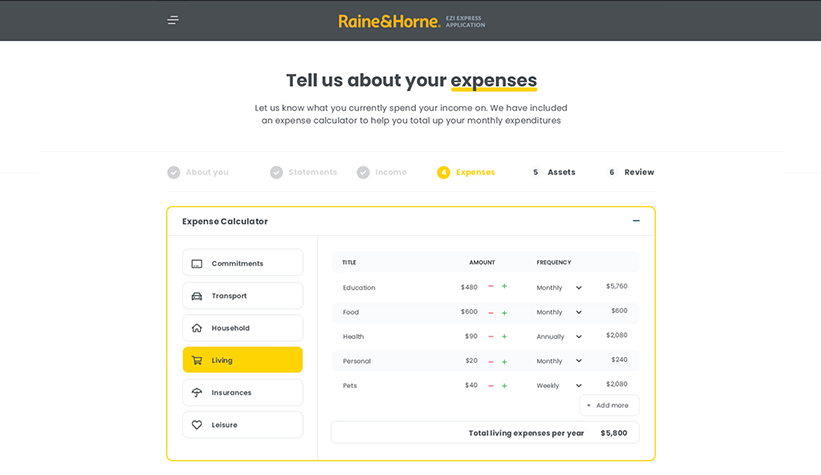Click the minus icon for Health
The image size is (821, 475).
pyautogui.click(x=491, y=337)
